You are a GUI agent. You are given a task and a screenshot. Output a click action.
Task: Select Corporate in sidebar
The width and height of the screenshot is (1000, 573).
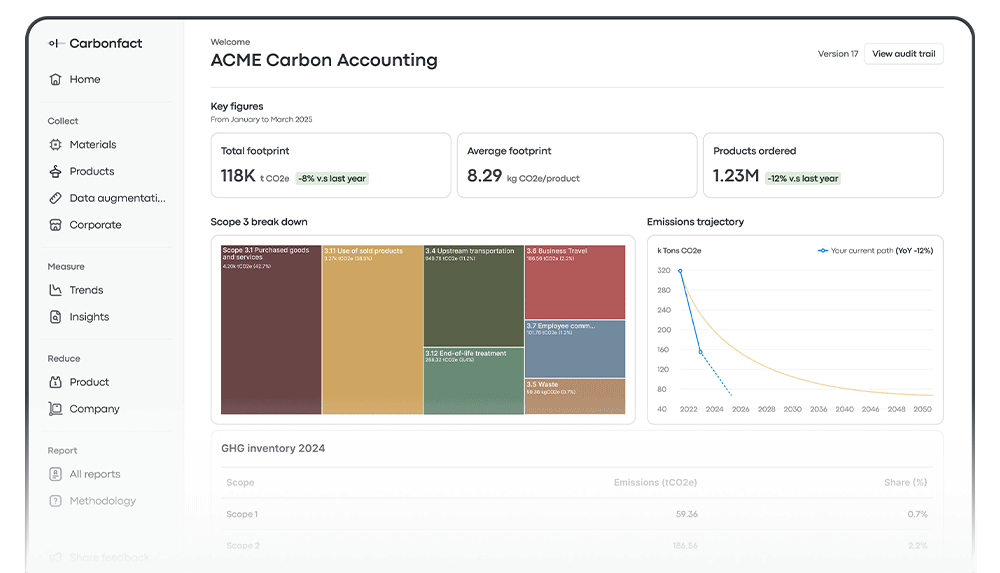pyautogui.click(x=96, y=225)
